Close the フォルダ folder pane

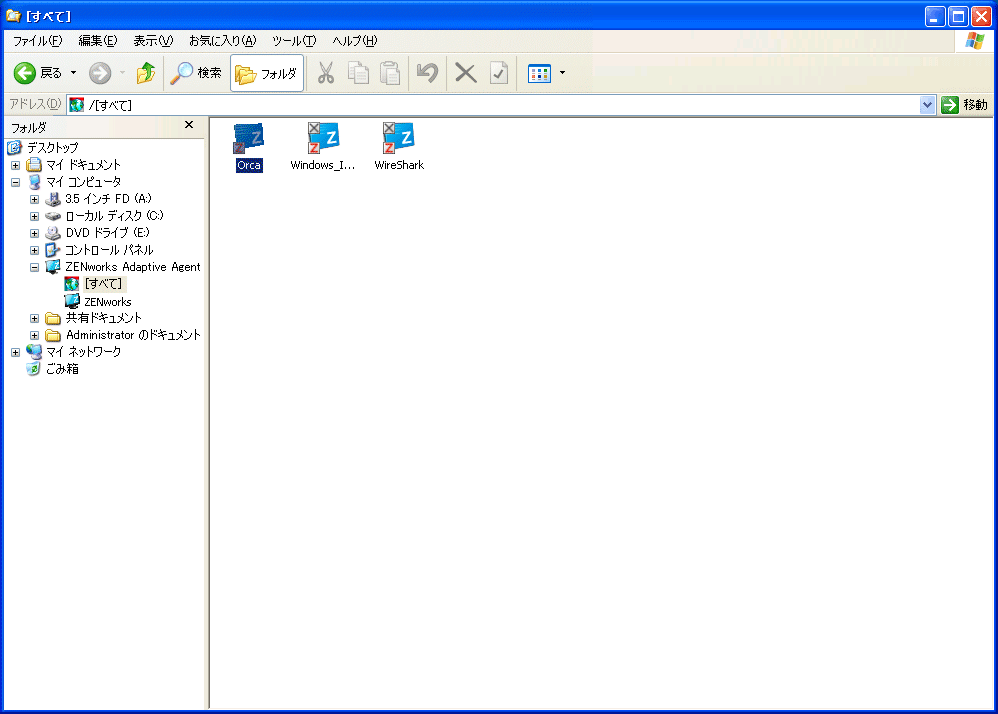tap(189, 125)
